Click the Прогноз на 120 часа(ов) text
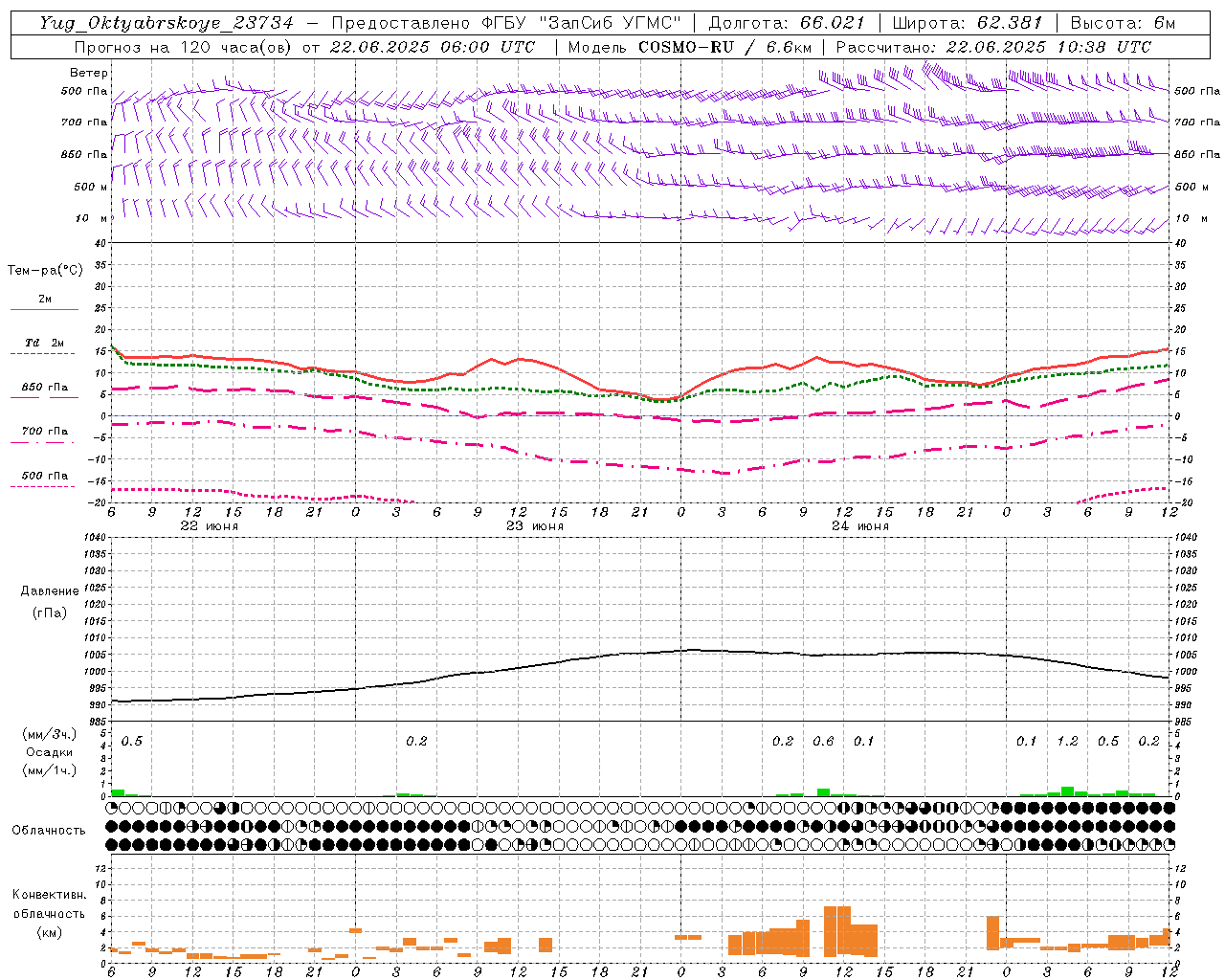The image size is (1225, 980). tap(185, 47)
